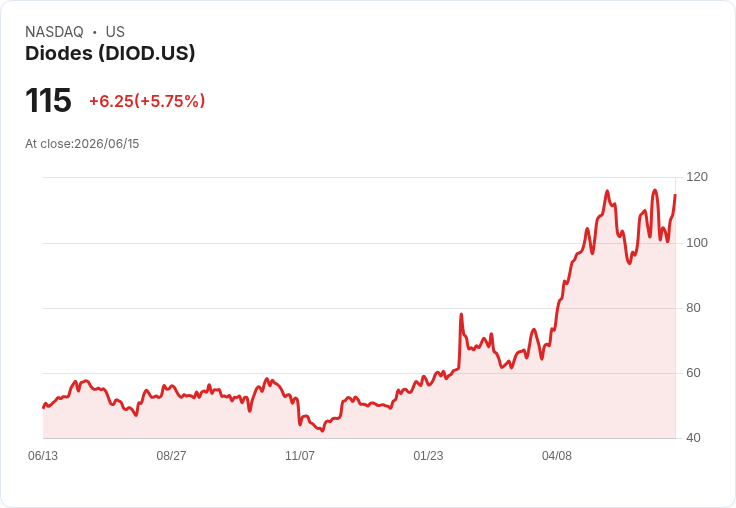Click the current price 115
The width and height of the screenshot is (736, 508).
pyautogui.click(x=48, y=100)
